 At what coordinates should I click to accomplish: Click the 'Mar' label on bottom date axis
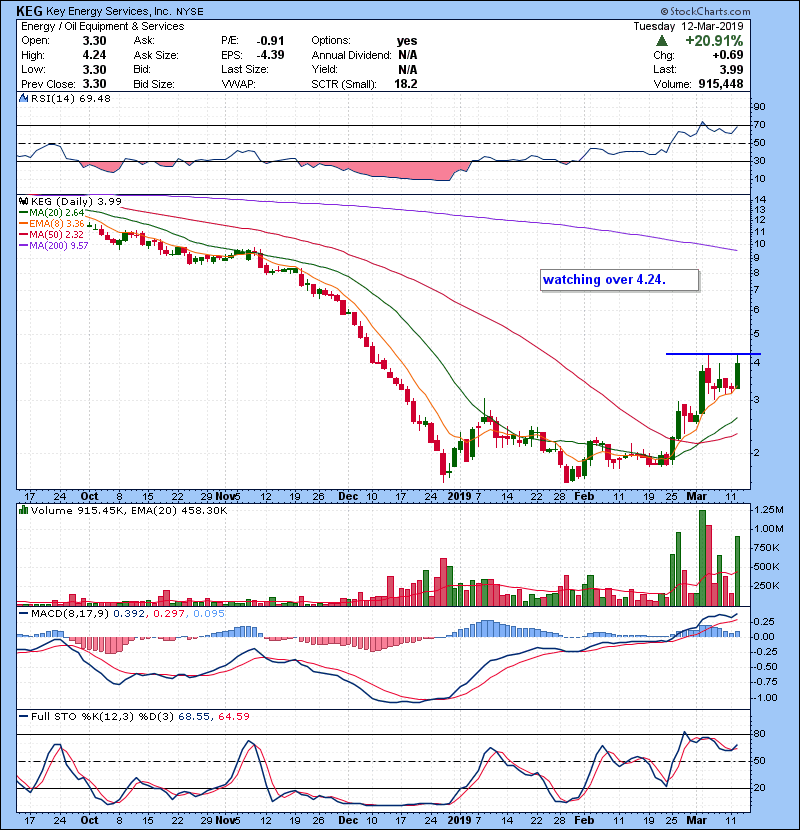click(x=696, y=820)
